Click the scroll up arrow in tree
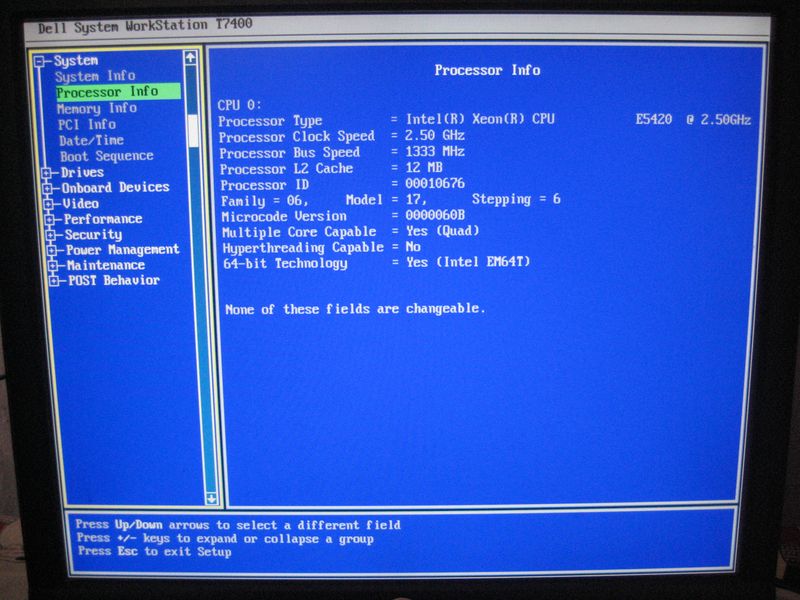The height and width of the screenshot is (600, 800). click(x=190, y=58)
